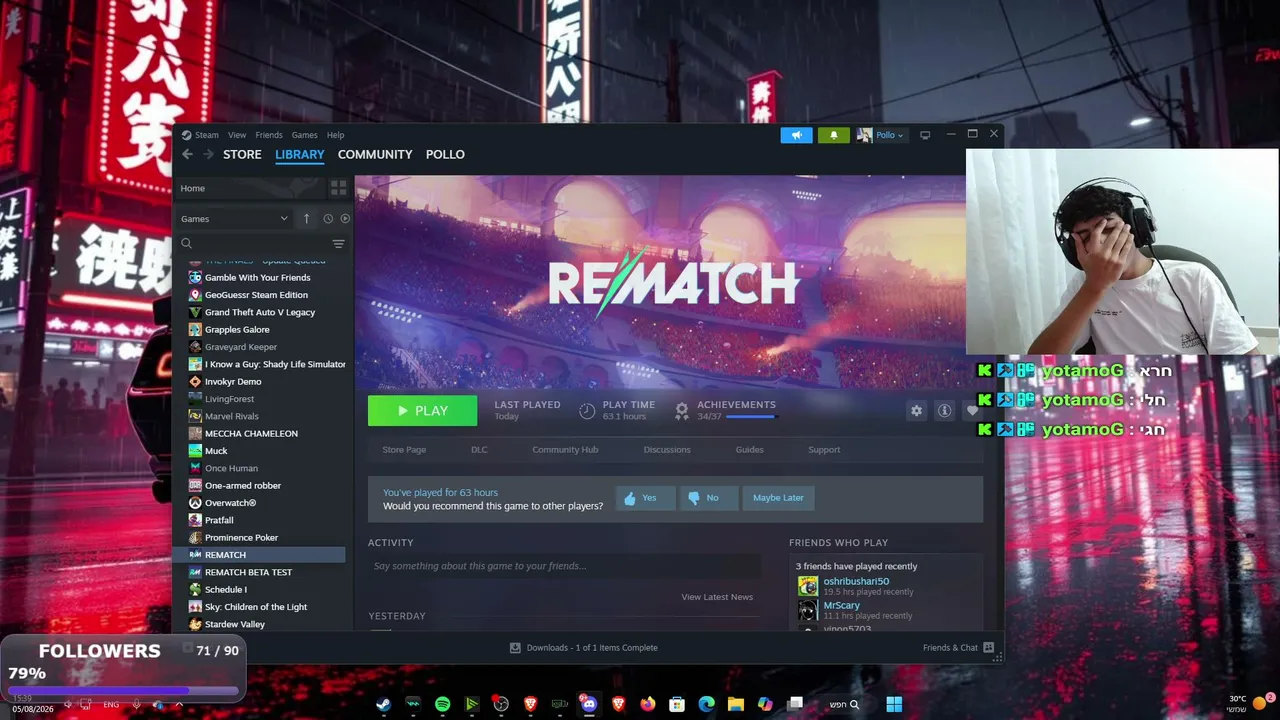Open Spotify from the taskbar

[x=442, y=704]
